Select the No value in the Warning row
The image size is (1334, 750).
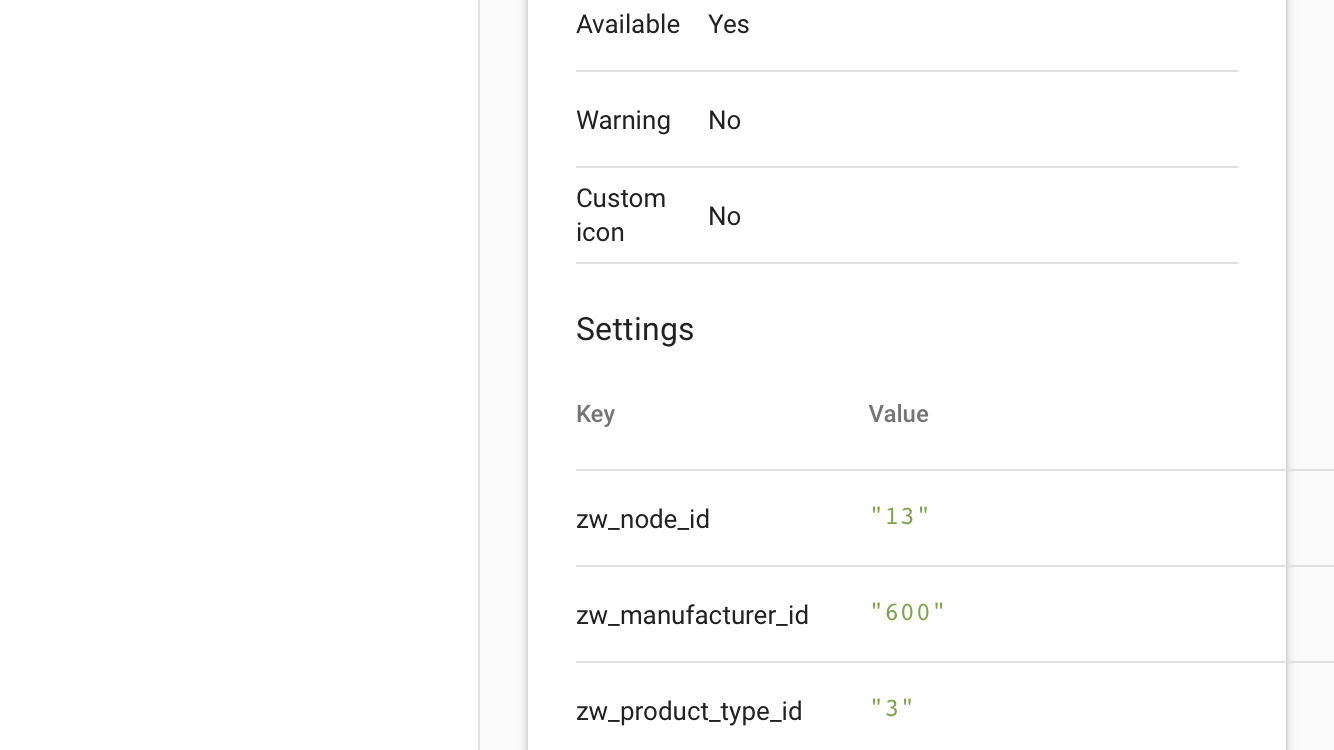click(x=724, y=120)
